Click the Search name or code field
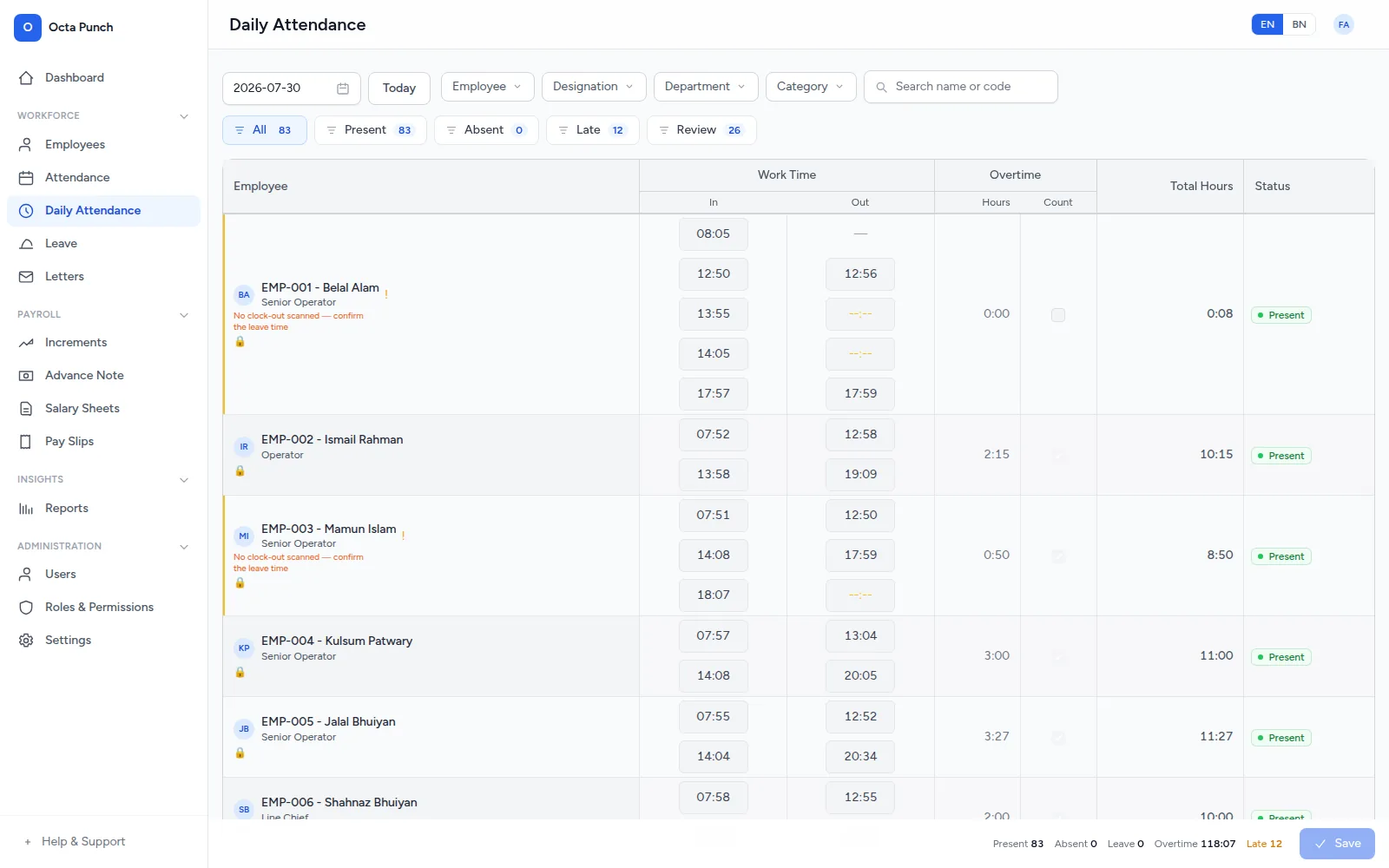The height and width of the screenshot is (868, 1389). 961,87
